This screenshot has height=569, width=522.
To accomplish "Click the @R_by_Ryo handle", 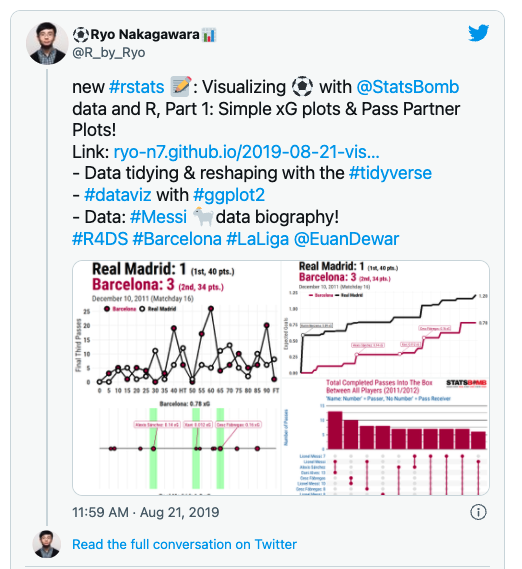I will (109, 53).
